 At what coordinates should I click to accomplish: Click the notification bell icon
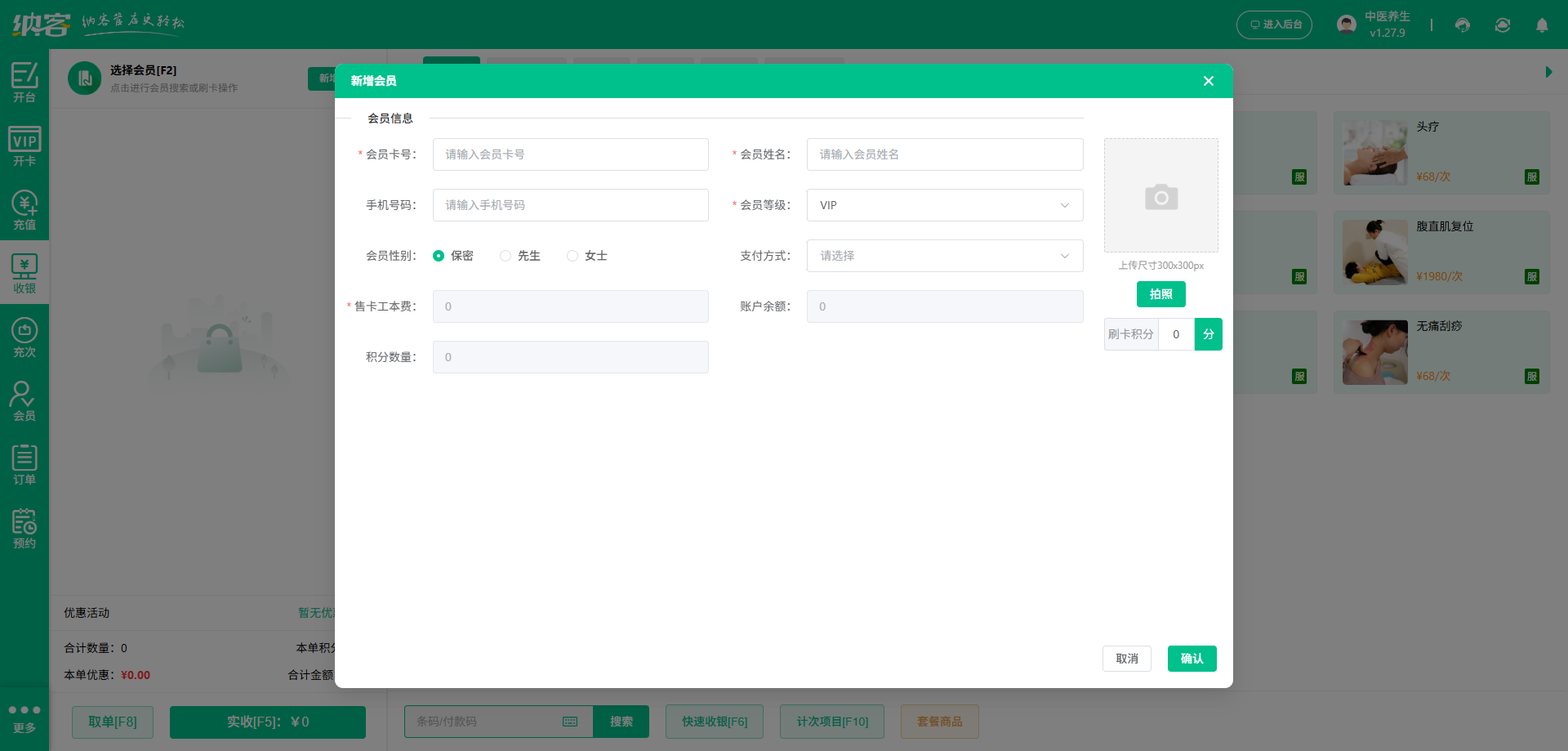click(x=1542, y=25)
